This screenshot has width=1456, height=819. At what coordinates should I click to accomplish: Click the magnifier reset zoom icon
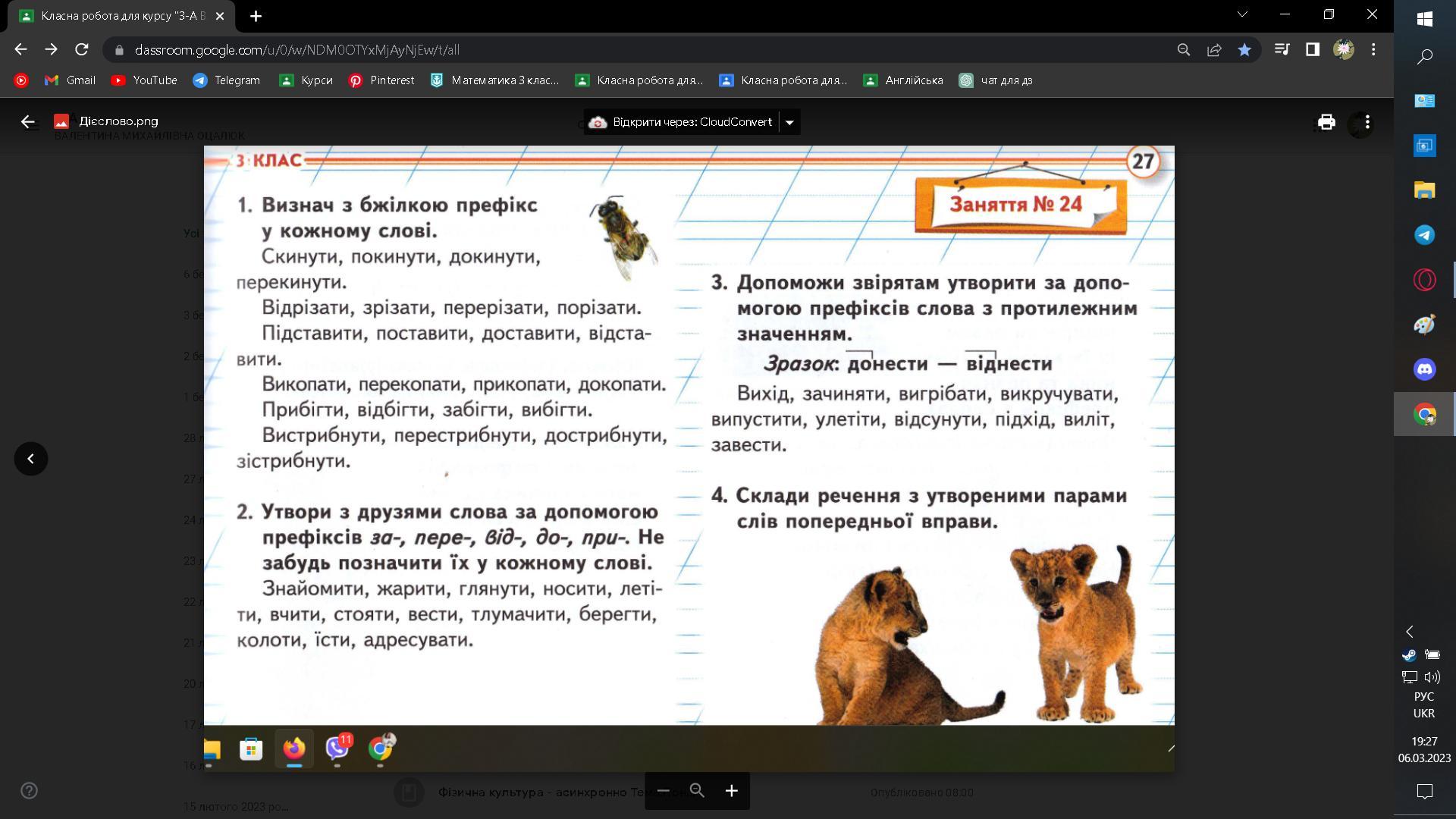697,791
